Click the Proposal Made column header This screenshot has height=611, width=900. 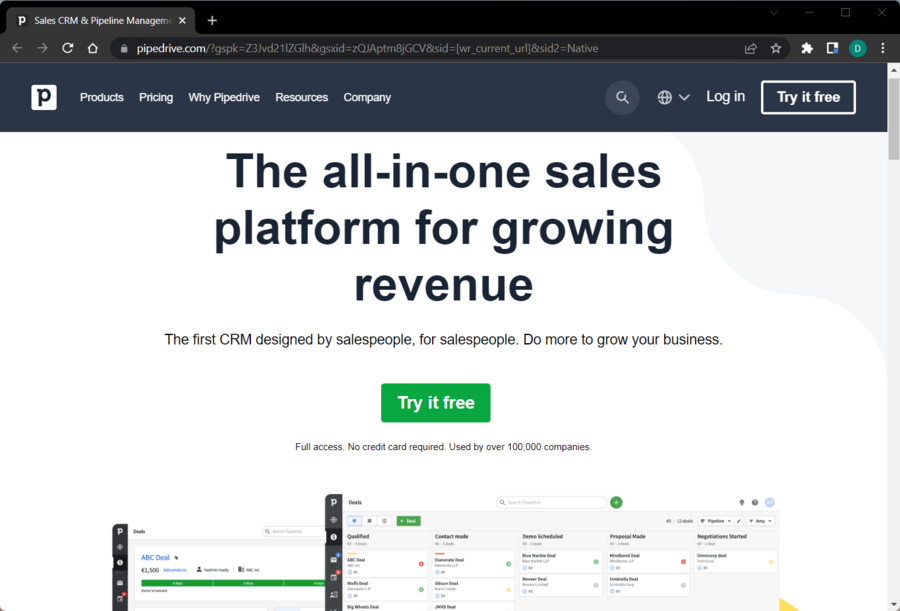tap(627, 536)
